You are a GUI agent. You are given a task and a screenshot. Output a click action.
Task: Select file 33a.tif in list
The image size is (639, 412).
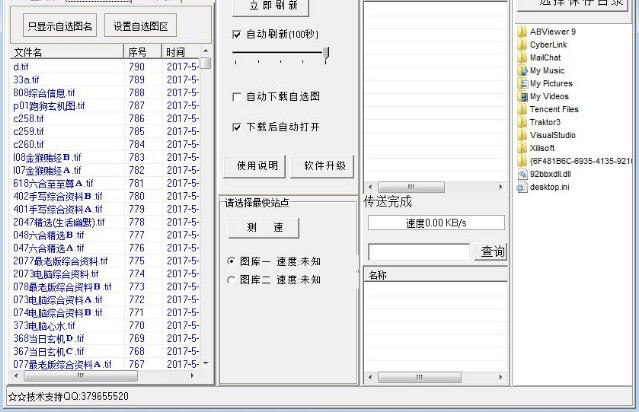pos(26,80)
